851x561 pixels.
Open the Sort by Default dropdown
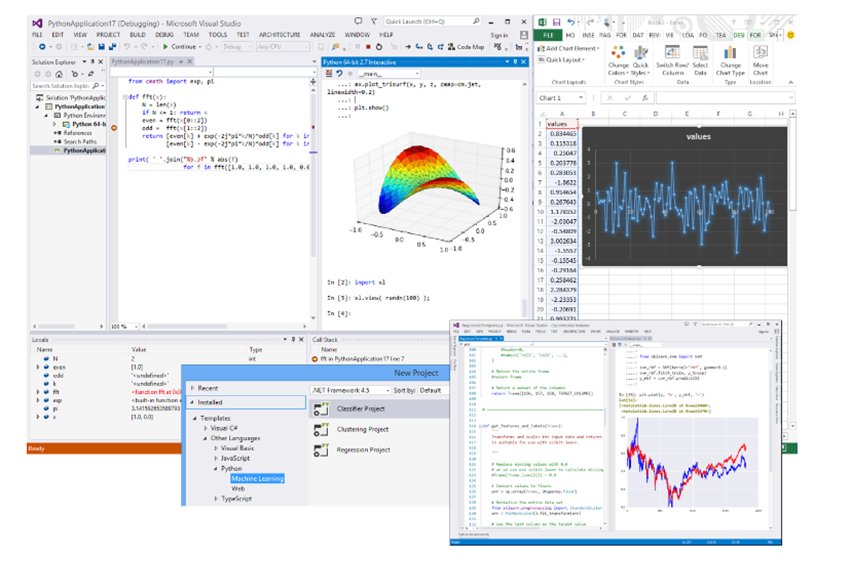point(432,390)
